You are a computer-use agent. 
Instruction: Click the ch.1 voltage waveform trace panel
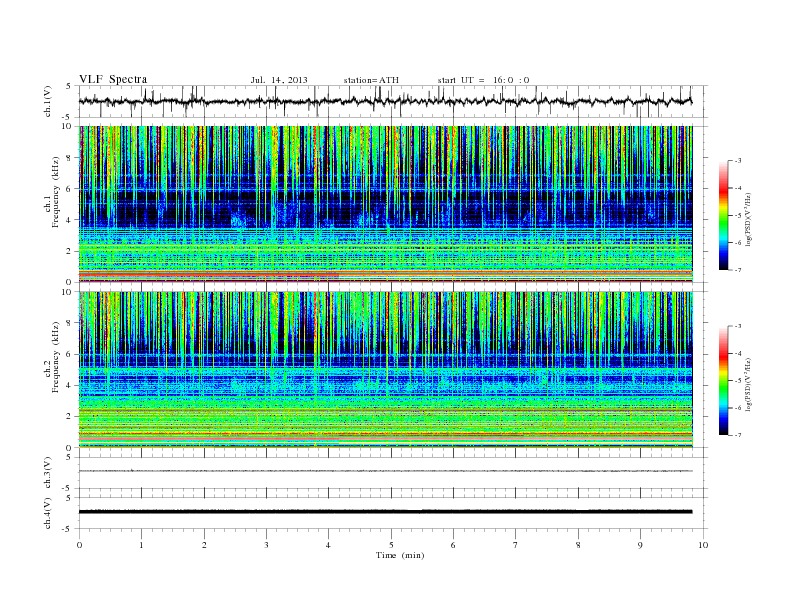(393, 101)
